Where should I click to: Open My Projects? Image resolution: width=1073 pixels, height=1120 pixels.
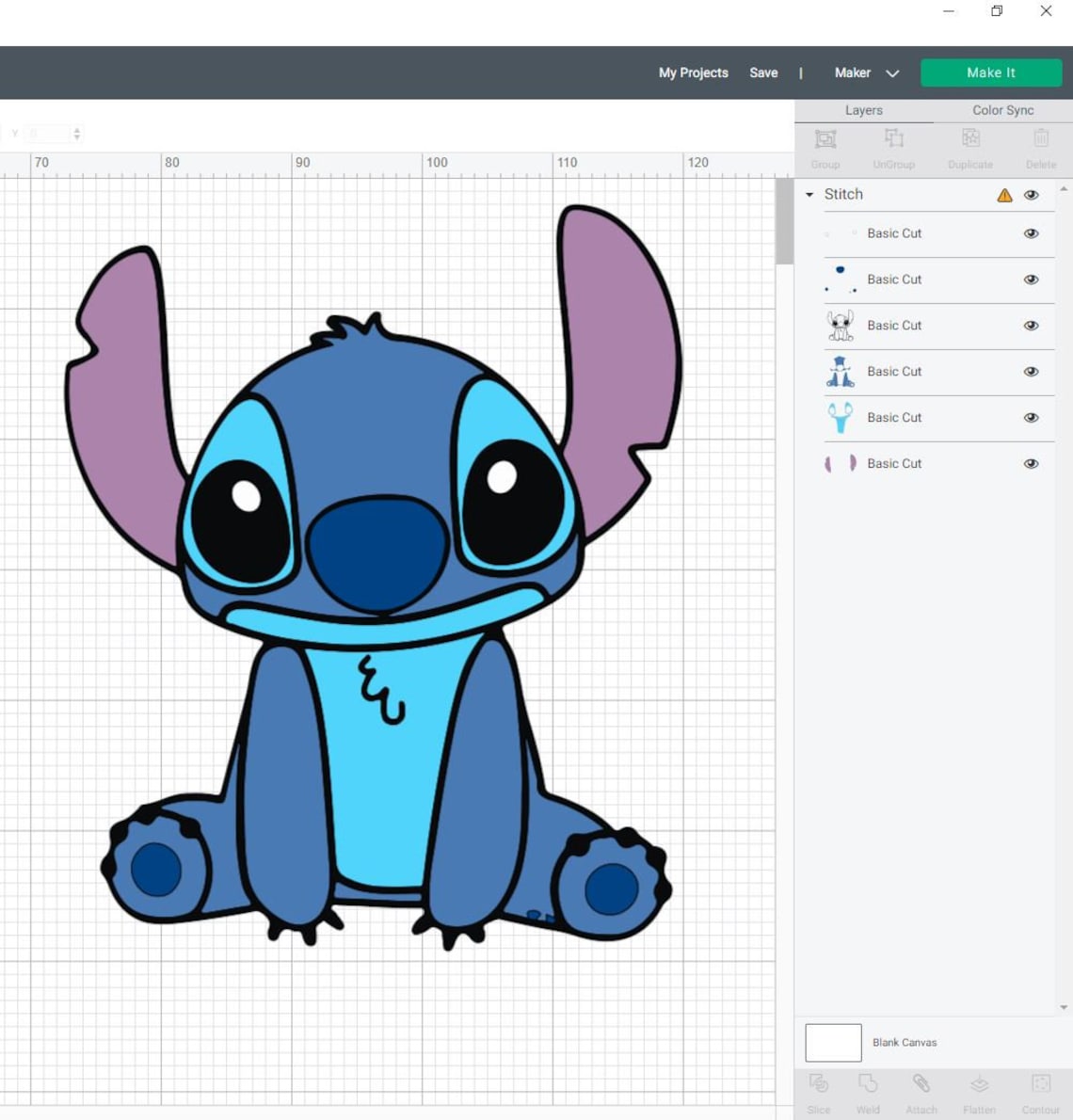coord(693,72)
